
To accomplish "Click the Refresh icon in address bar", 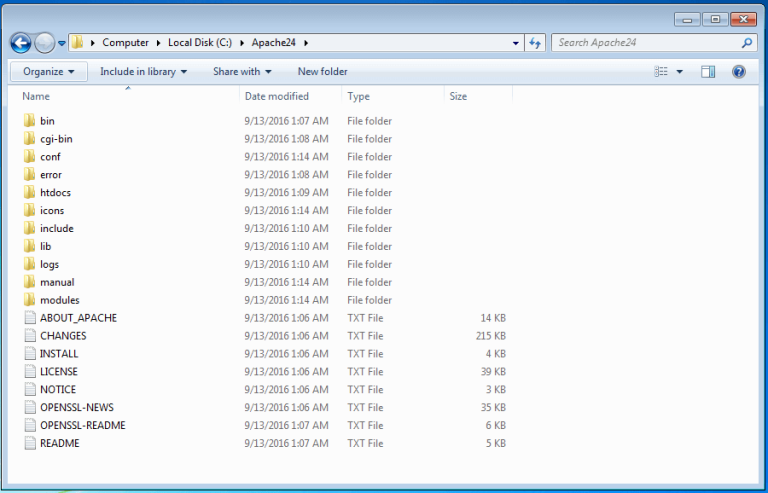I will (535, 43).
